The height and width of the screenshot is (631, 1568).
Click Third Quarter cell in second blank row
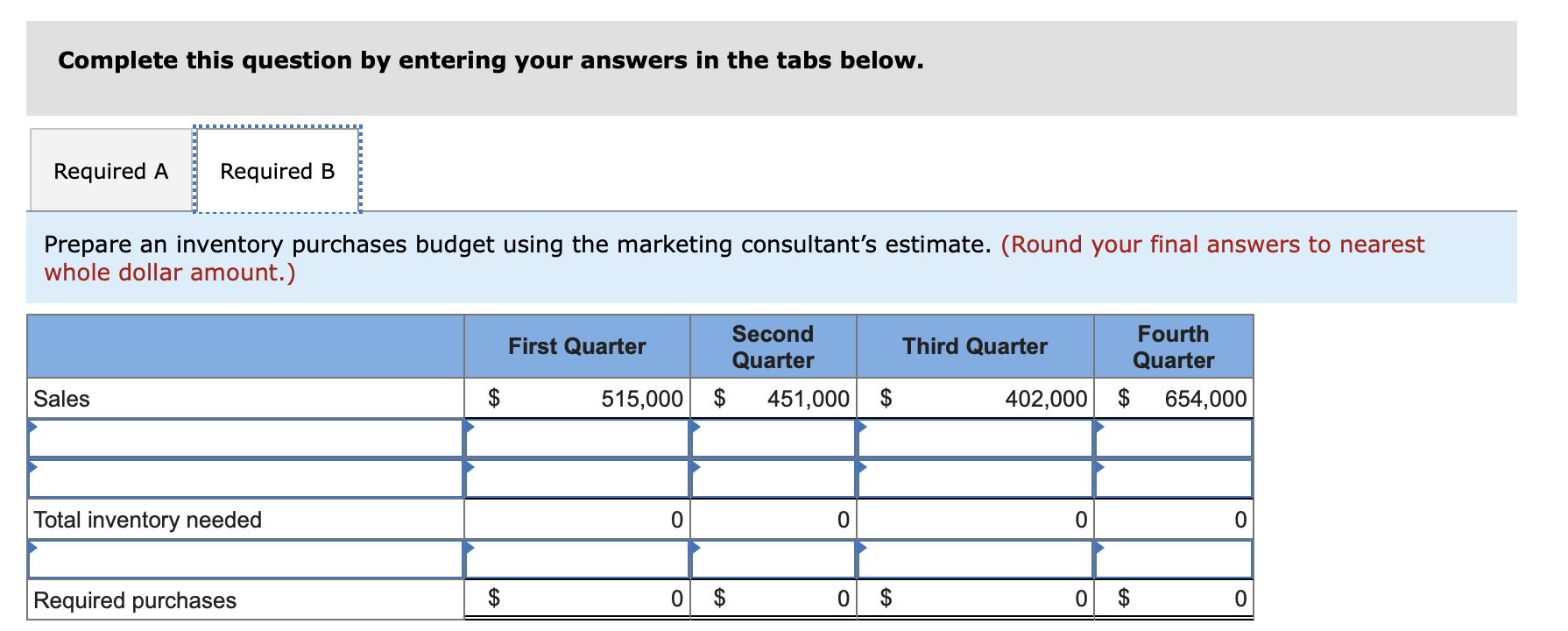coord(975,479)
